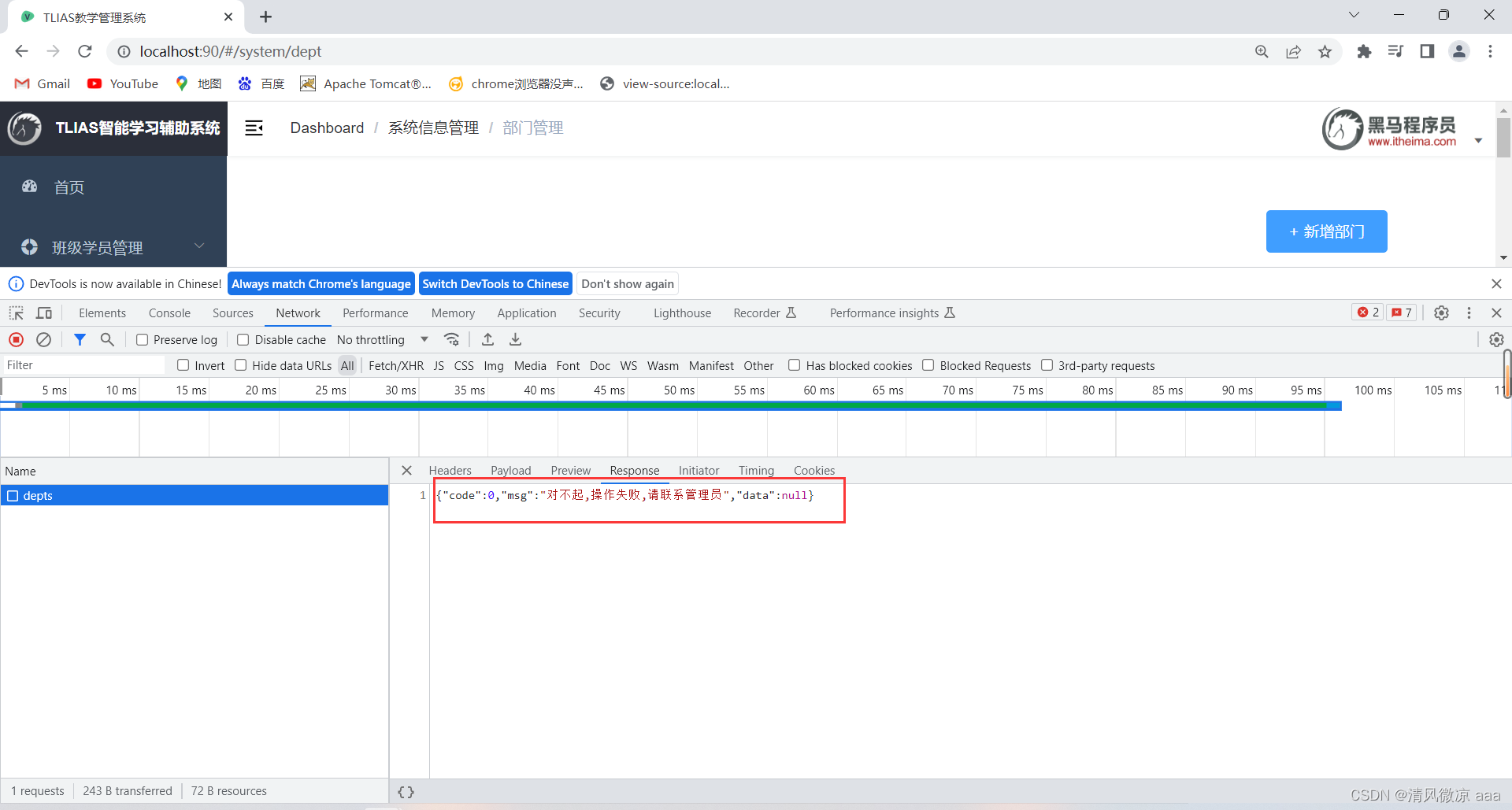Click Switch DevTools to Chinese
The width and height of the screenshot is (1512, 810).
click(495, 284)
